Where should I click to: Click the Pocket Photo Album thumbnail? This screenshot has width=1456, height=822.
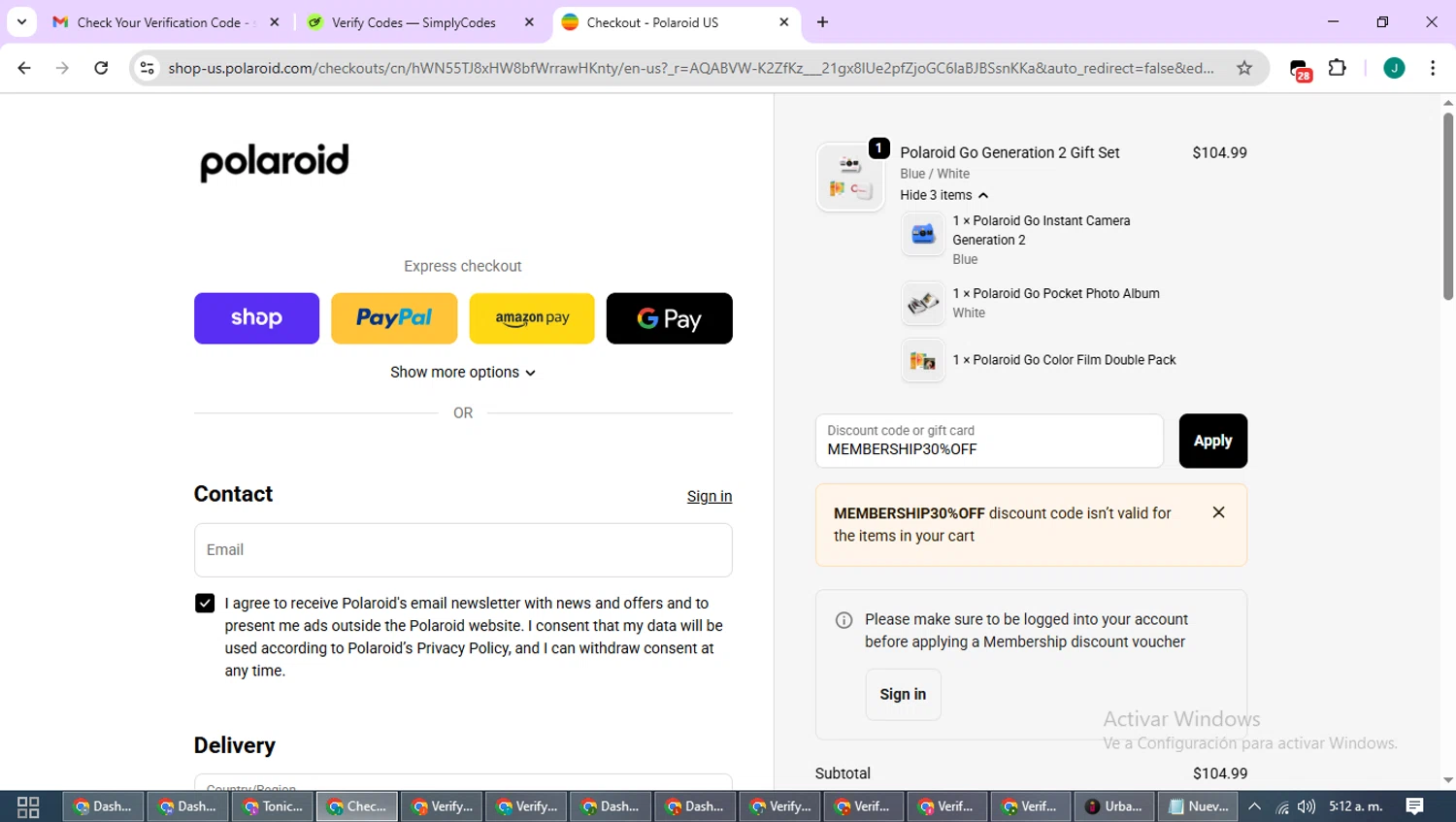922,303
